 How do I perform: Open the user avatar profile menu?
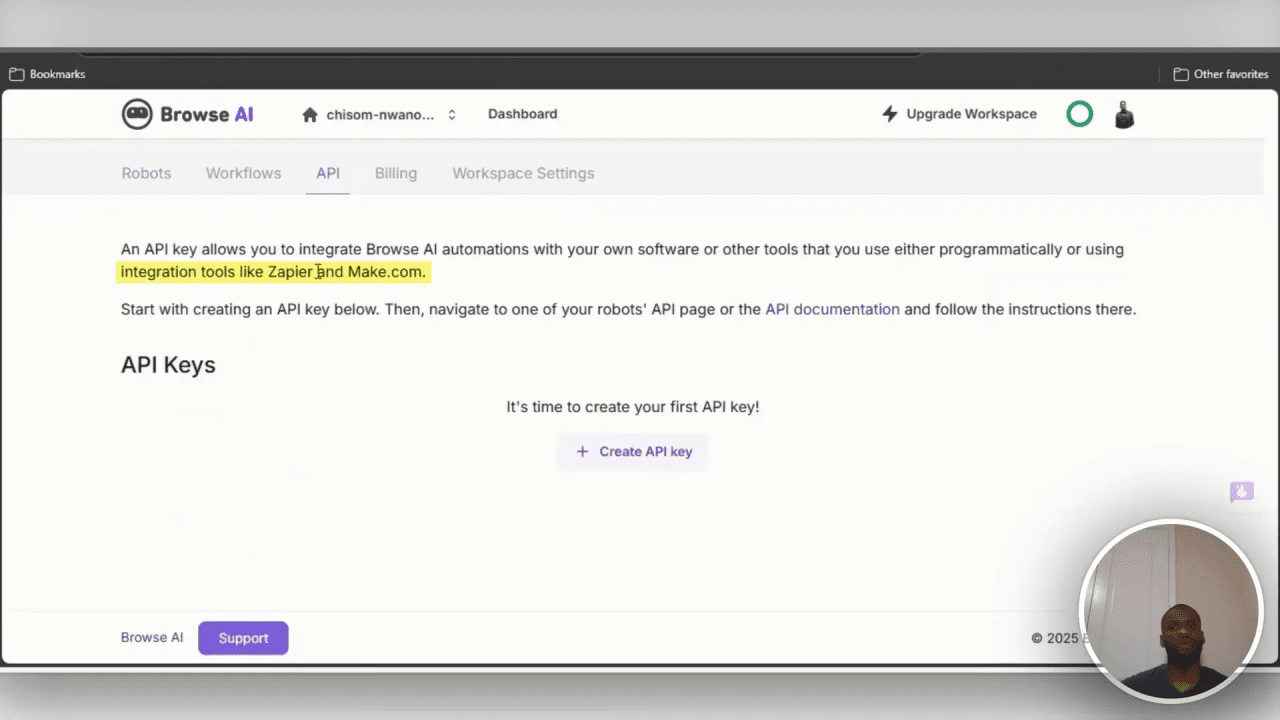pyautogui.click(x=1123, y=113)
